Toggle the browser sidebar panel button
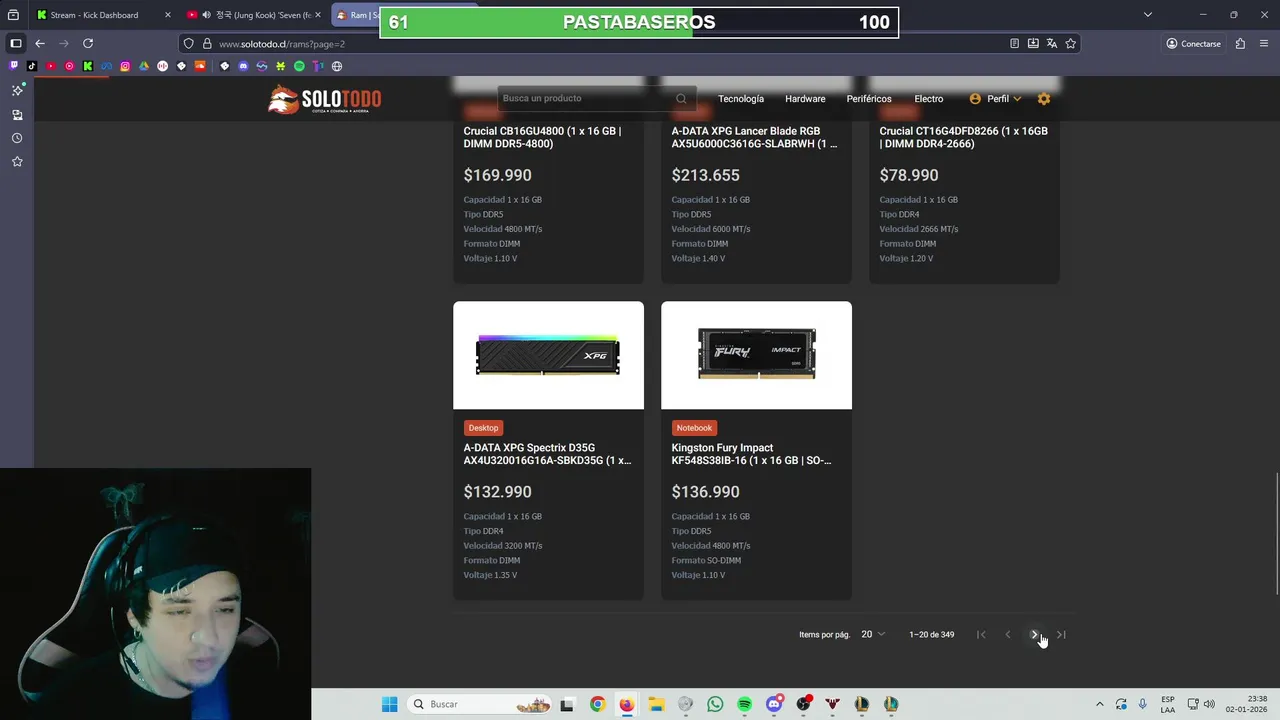1280x720 pixels. tap(16, 43)
